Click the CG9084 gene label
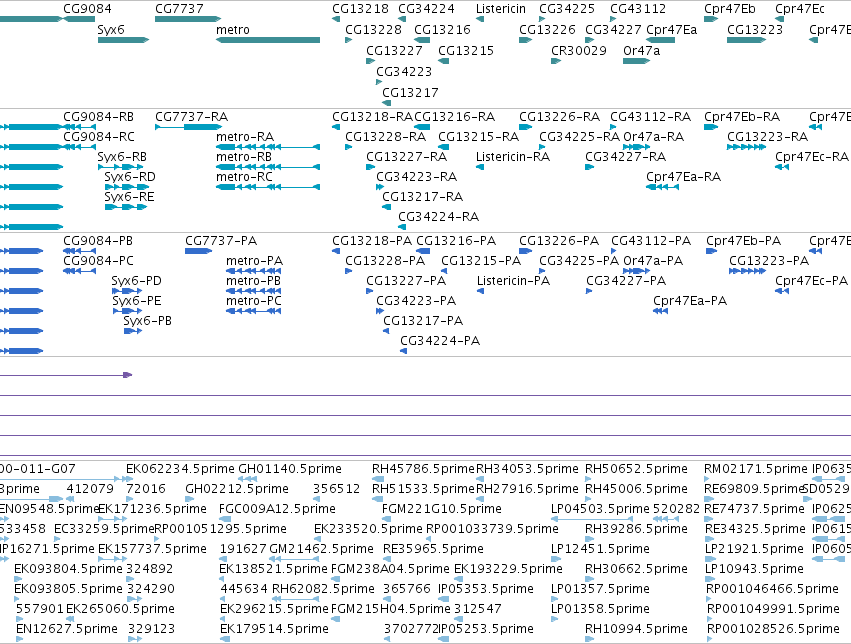 tap(87, 9)
